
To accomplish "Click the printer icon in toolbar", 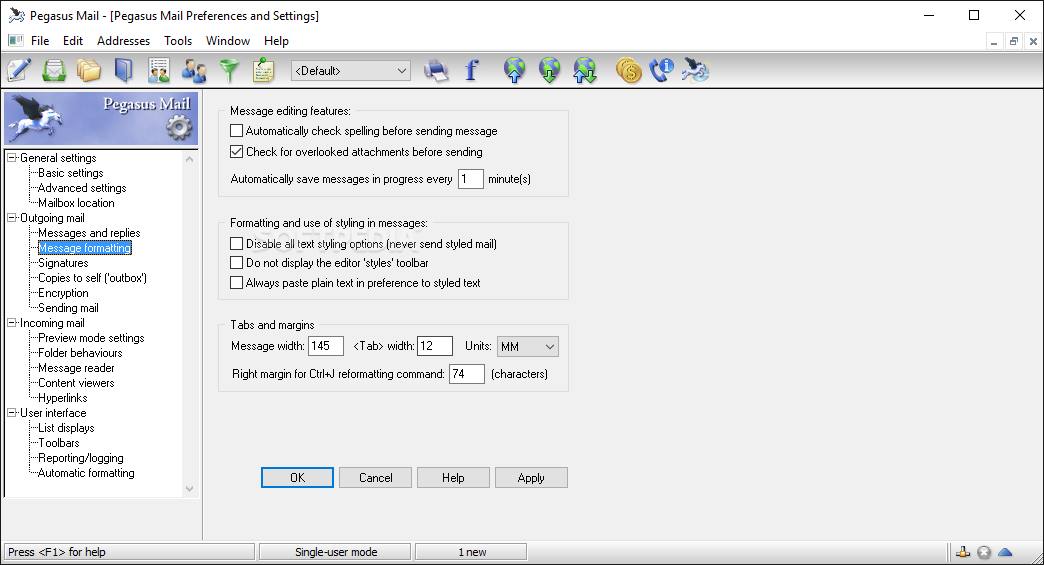I will [x=436, y=70].
